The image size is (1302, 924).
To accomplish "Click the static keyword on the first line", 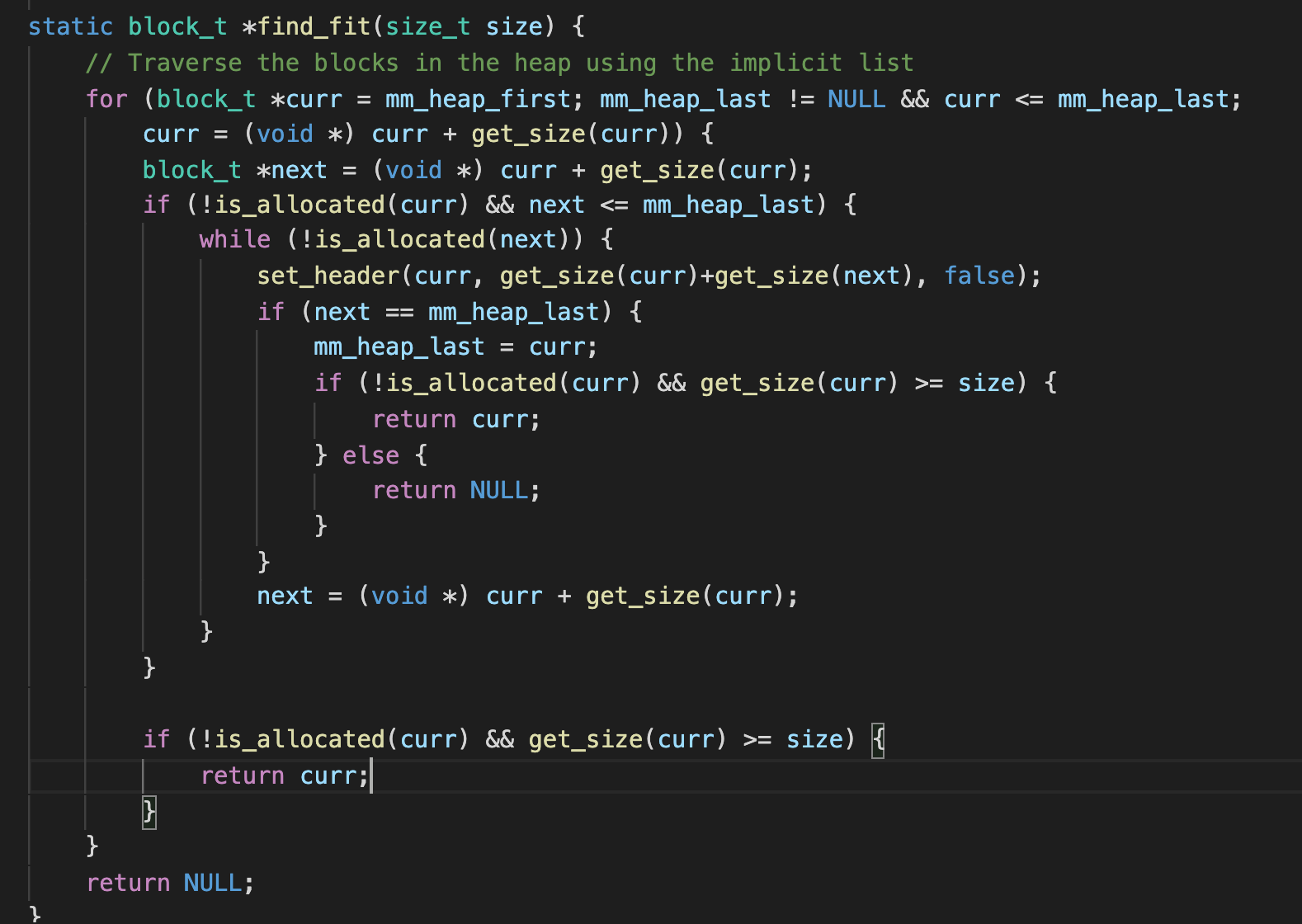I will pyautogui.click(x=70, y=26).
